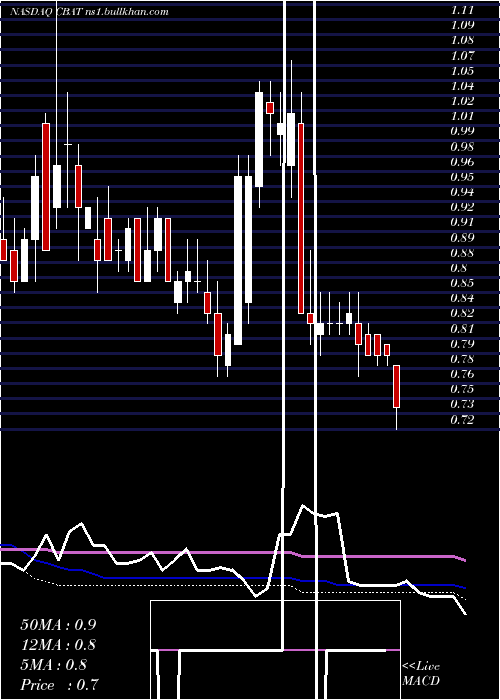Click the 0.99 price axis label
This screenshot has width=500, height=700.
tap(462, 131)
